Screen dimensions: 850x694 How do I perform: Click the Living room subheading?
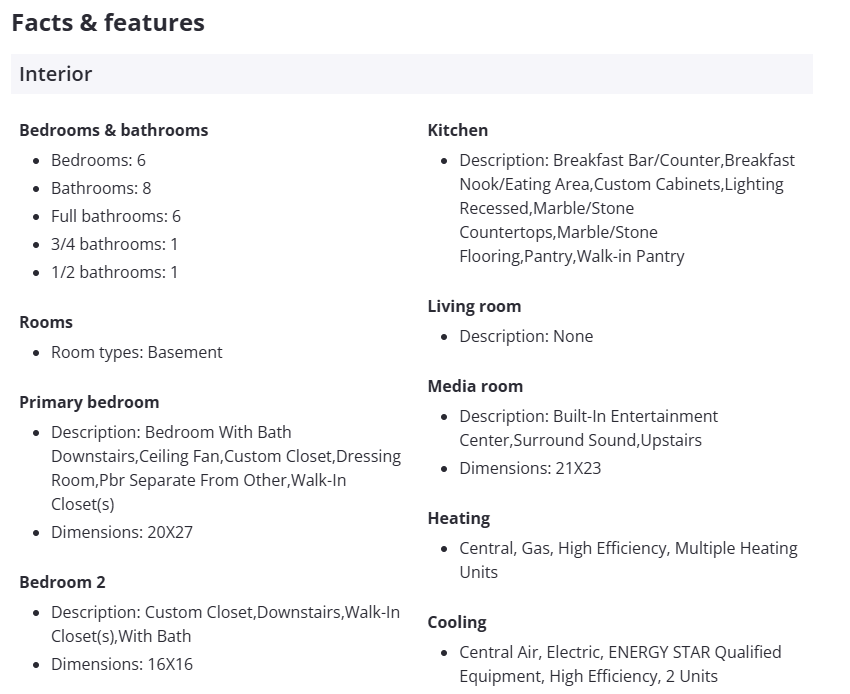(474, 306)
